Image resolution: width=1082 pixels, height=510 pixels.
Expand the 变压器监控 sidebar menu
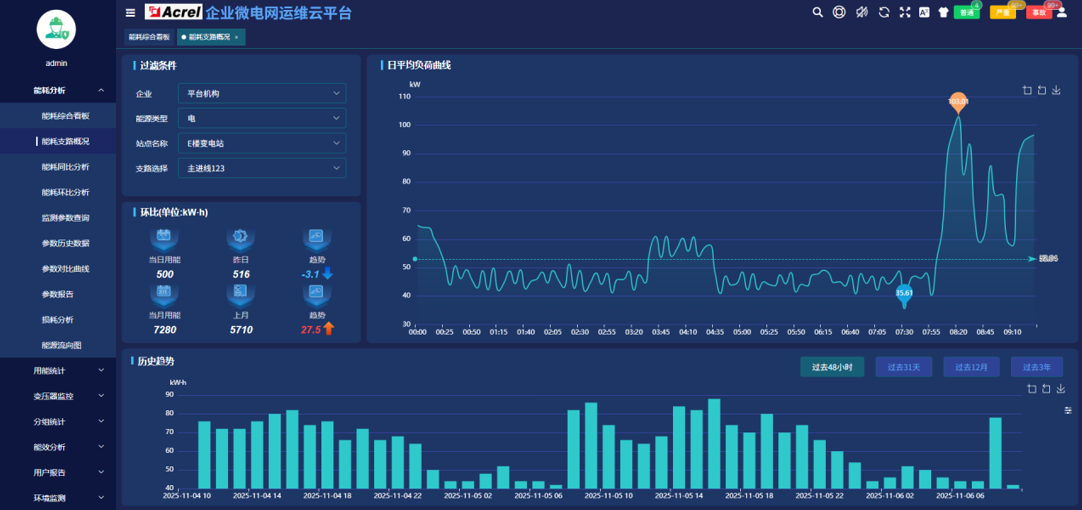[58, 396]
